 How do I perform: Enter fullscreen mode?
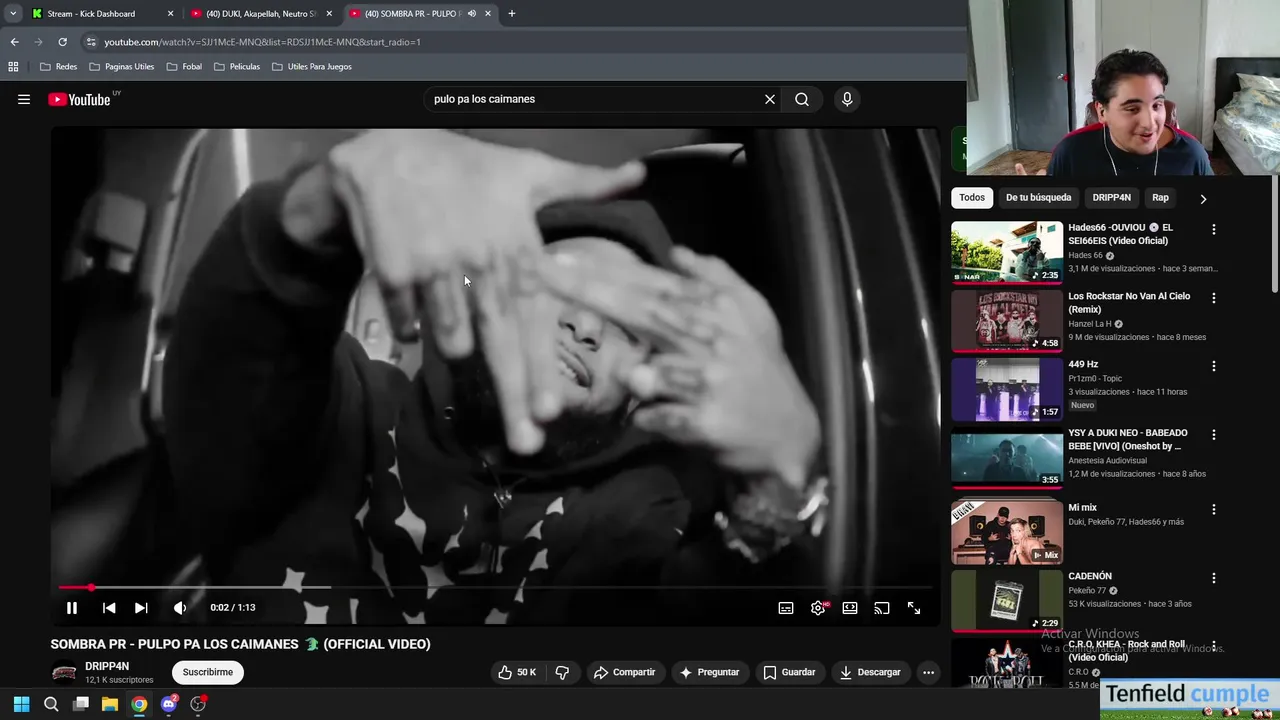914,608
